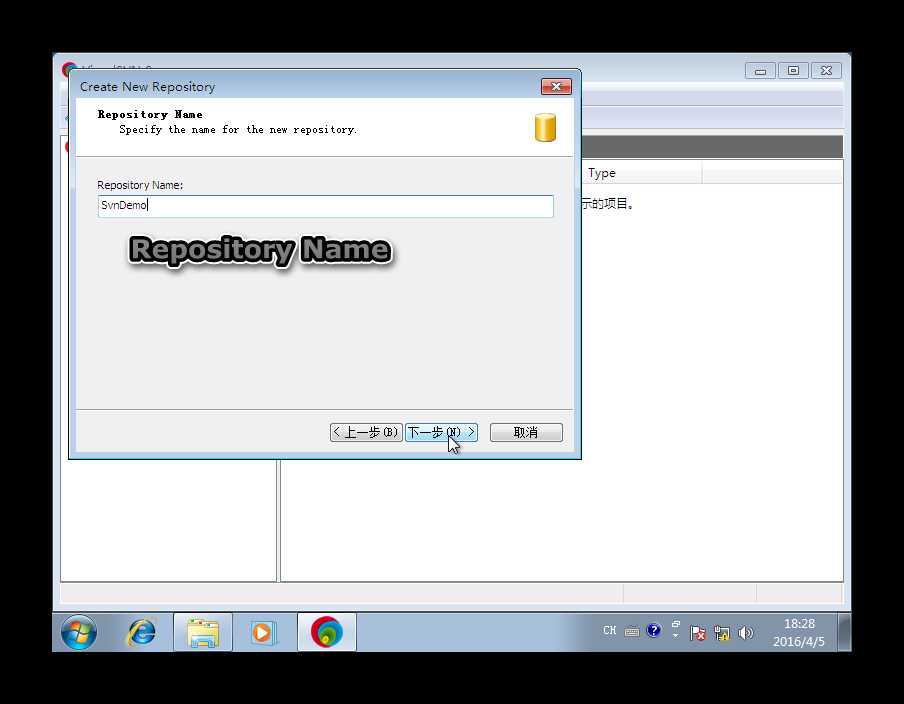
Task: Click the volume speaker tray icon
Action: (745, 633)
